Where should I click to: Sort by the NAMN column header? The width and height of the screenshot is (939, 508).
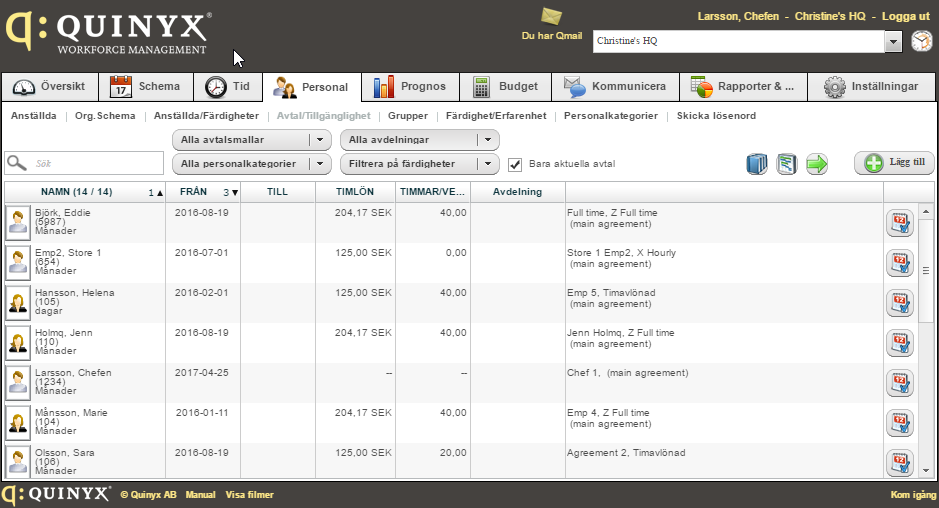click(84, 192)
